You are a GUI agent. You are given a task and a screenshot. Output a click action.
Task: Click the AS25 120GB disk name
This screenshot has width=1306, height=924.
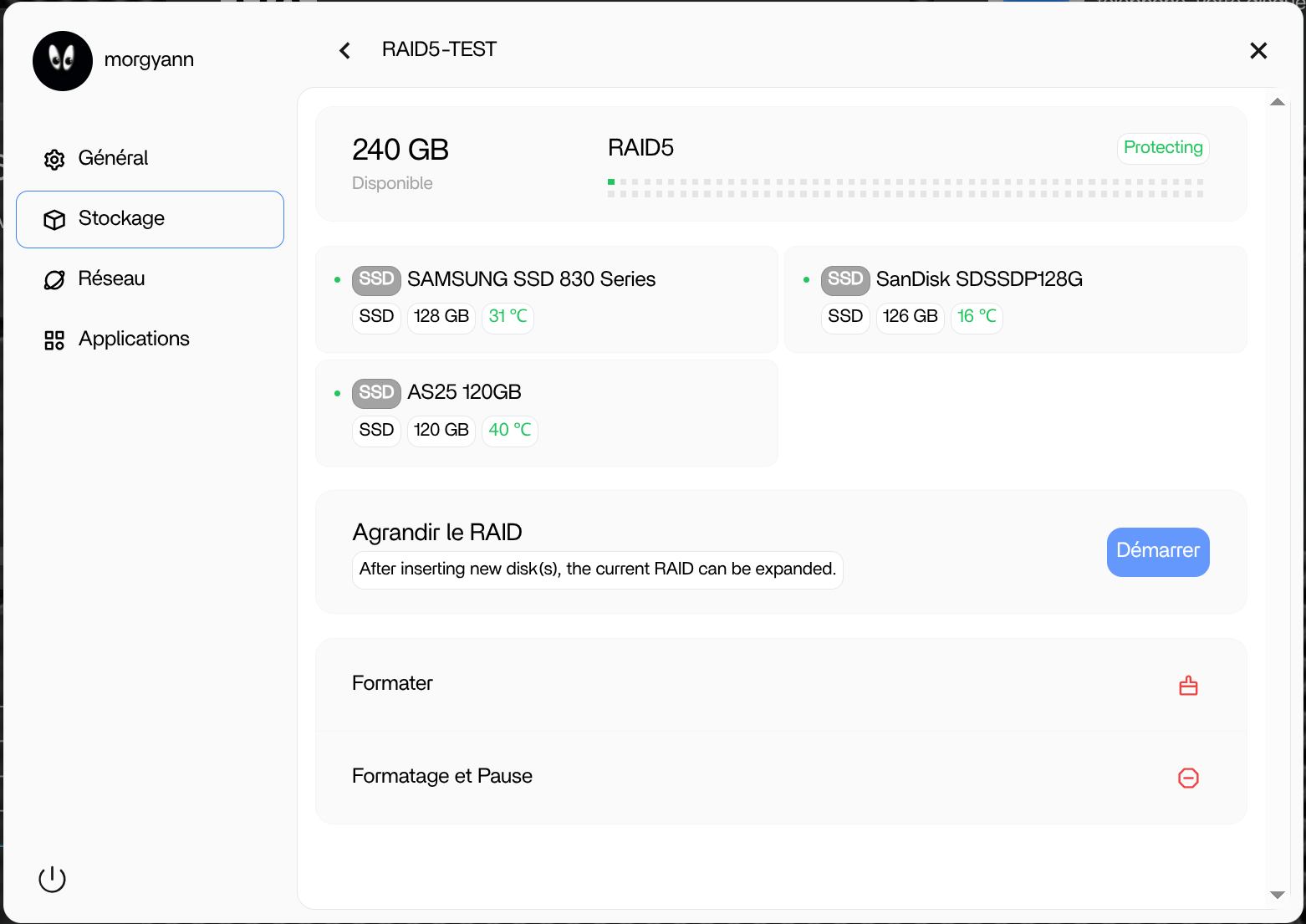464,392
